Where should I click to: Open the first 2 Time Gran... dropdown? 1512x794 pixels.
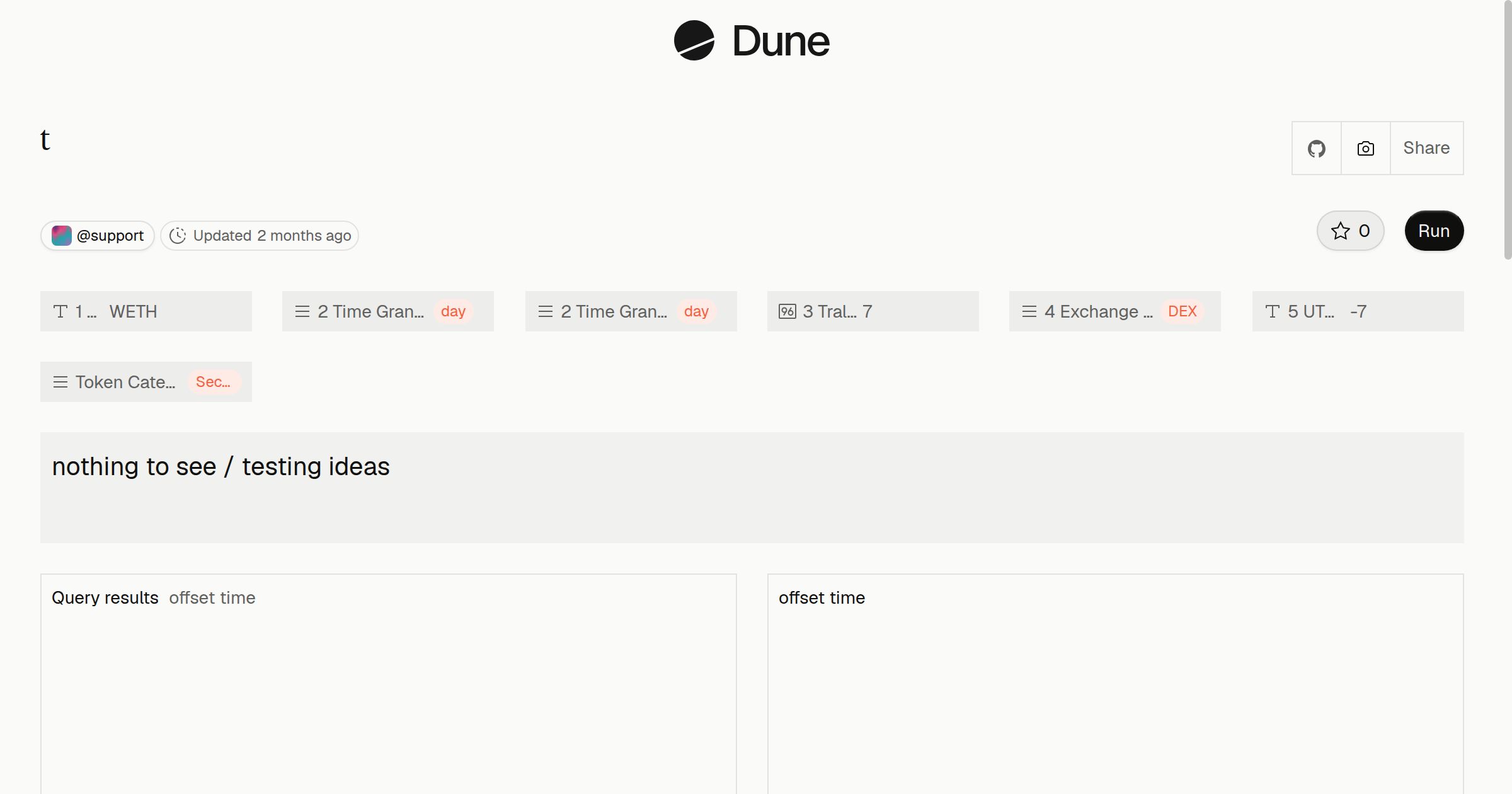coord(388,311)
